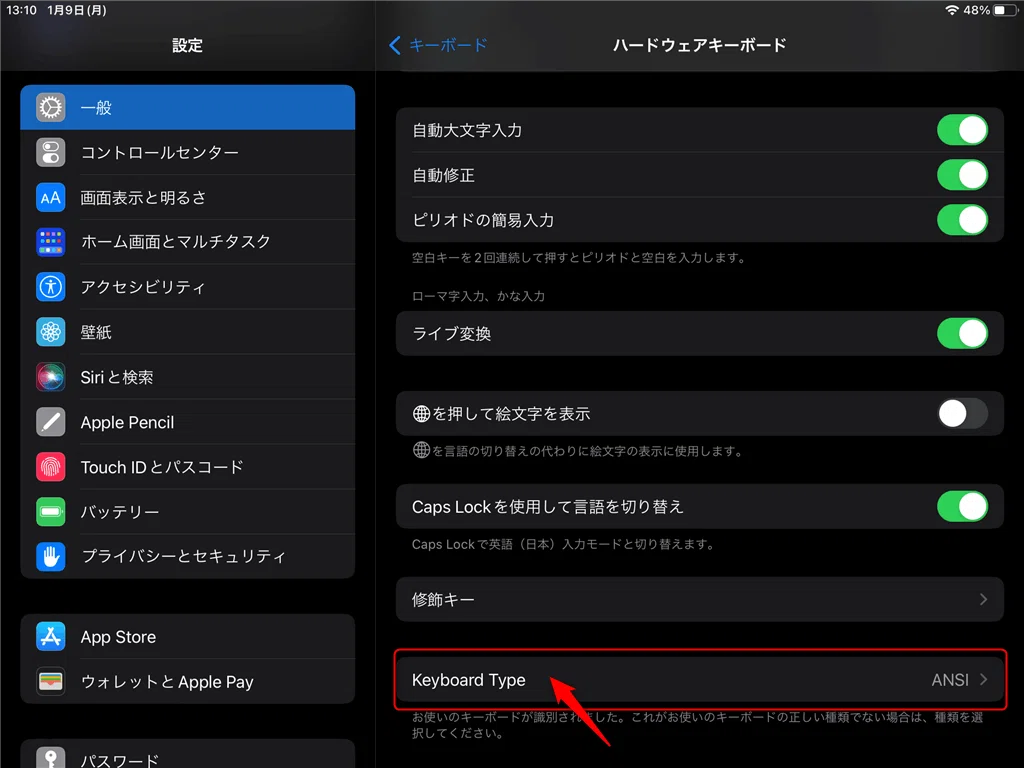Toggle 自動大文字入力 switch off

click(962, 130)
